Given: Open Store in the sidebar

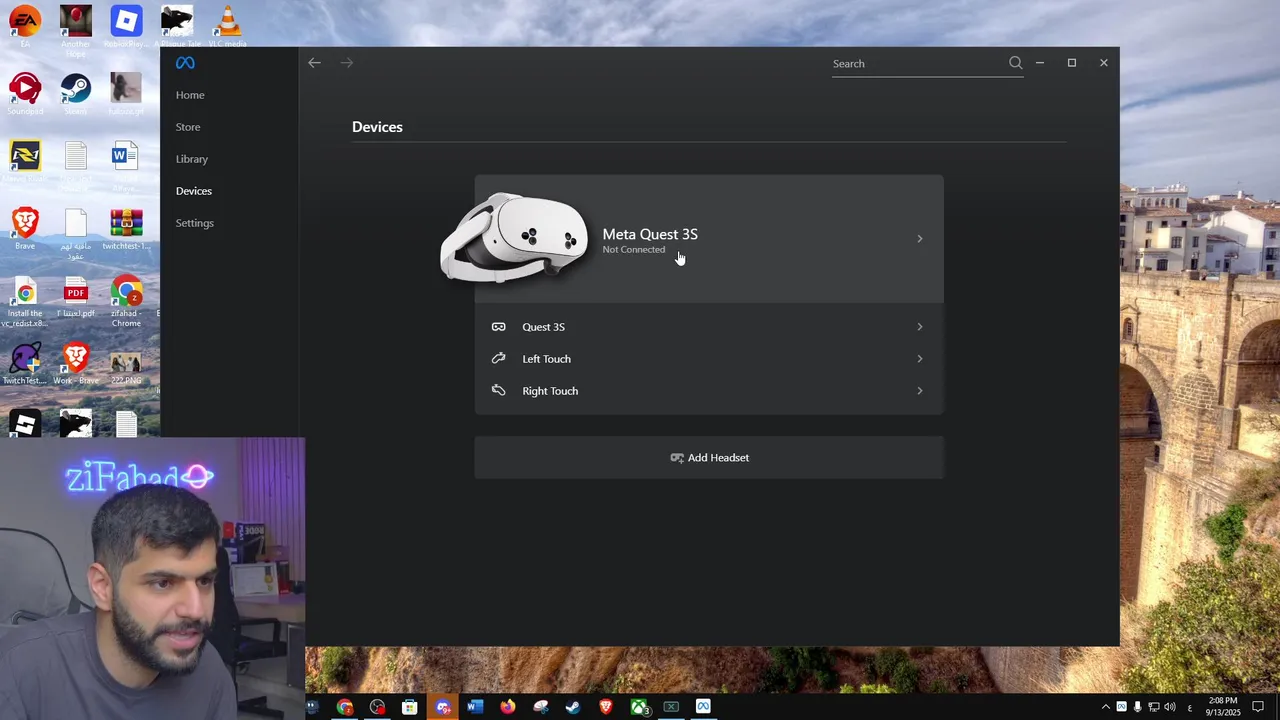Looking at the screenshot, I should (x=188, y=127).
